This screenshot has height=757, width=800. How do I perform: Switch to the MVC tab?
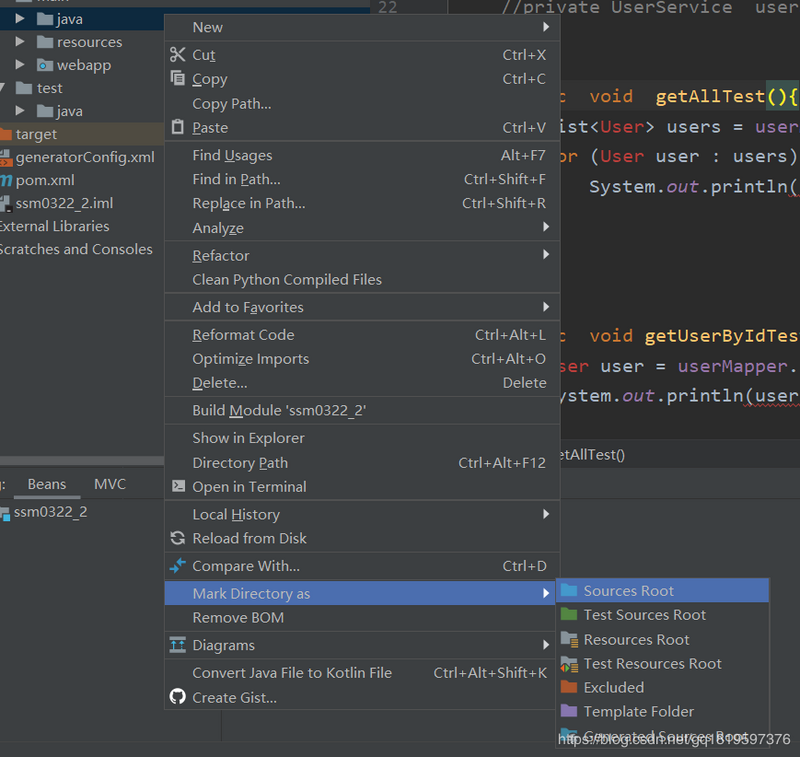pos(110,484)
